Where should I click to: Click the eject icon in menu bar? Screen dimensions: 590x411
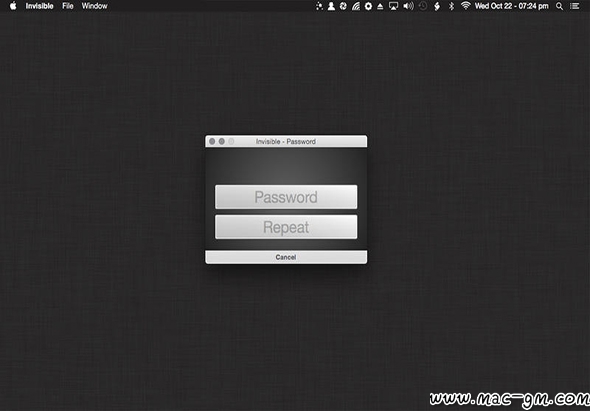click(380, 6)
